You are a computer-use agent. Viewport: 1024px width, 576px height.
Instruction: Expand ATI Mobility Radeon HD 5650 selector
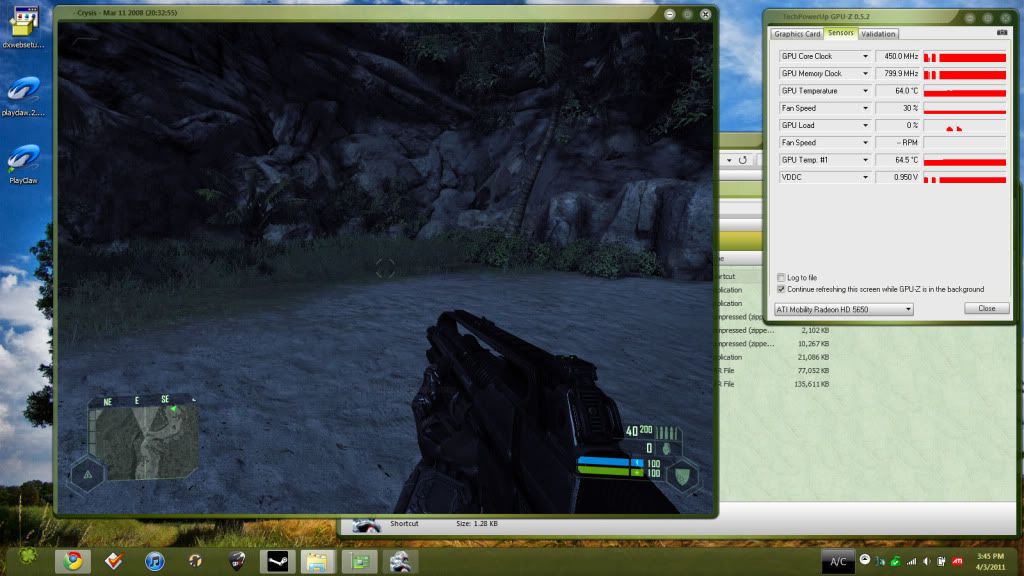[x=844, y=310]
